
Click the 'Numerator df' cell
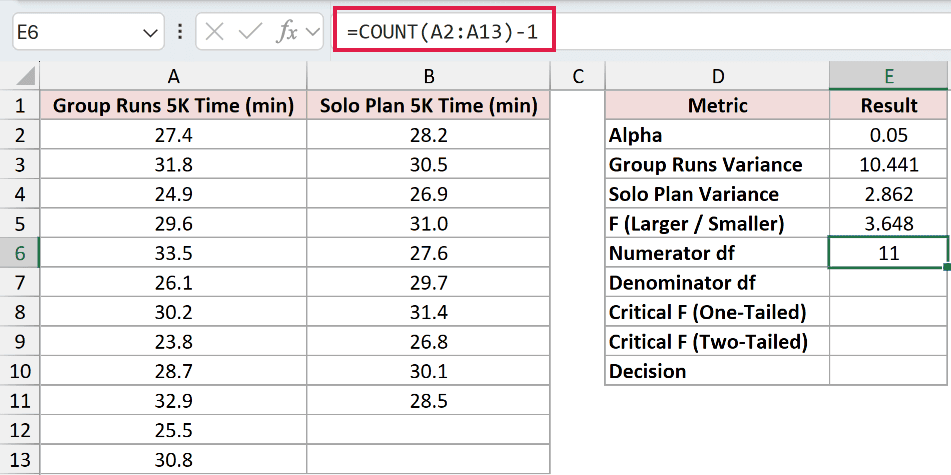(717, 253)
